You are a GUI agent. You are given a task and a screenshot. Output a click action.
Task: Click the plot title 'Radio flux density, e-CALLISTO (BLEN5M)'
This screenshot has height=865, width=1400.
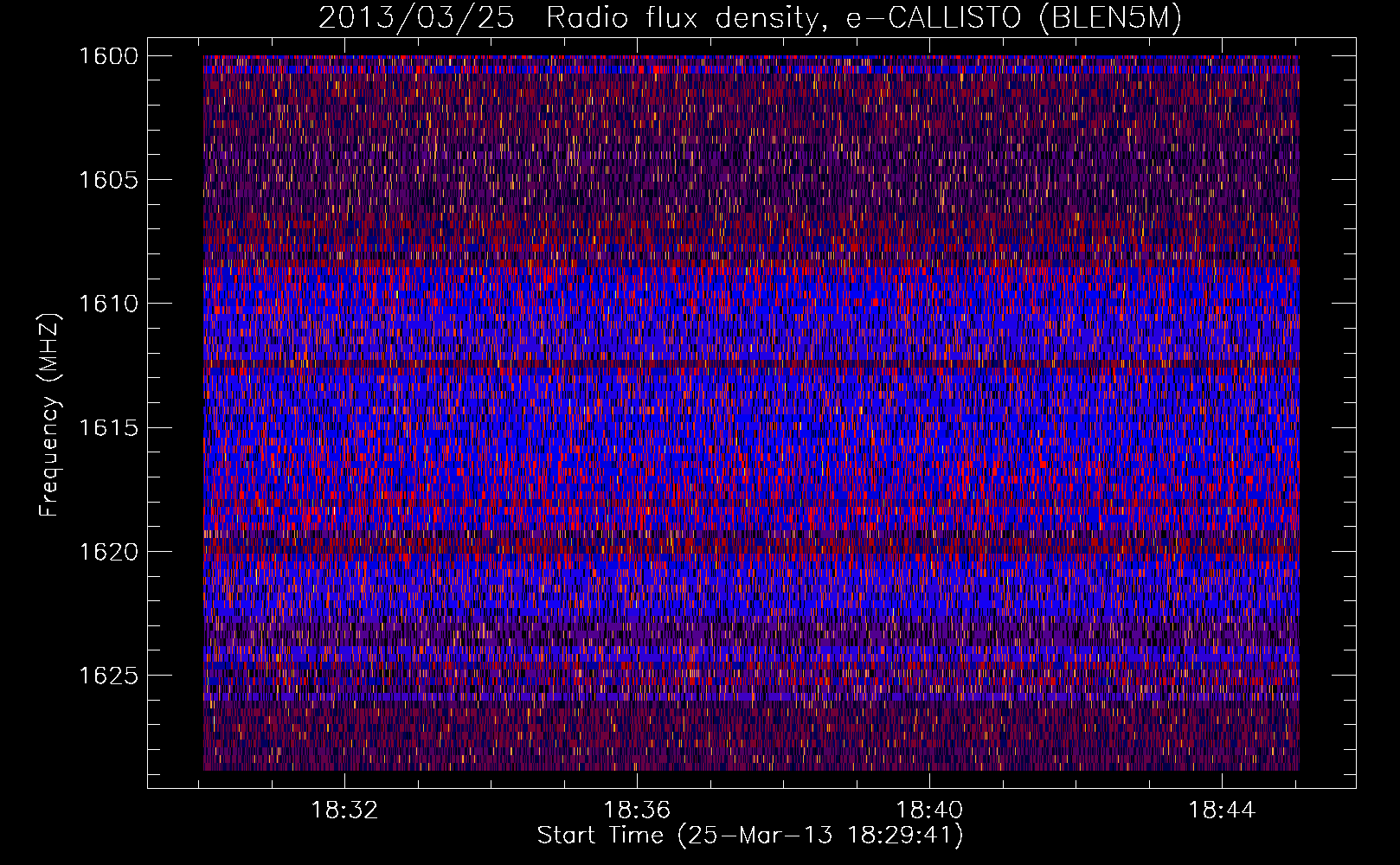point(864,18)
